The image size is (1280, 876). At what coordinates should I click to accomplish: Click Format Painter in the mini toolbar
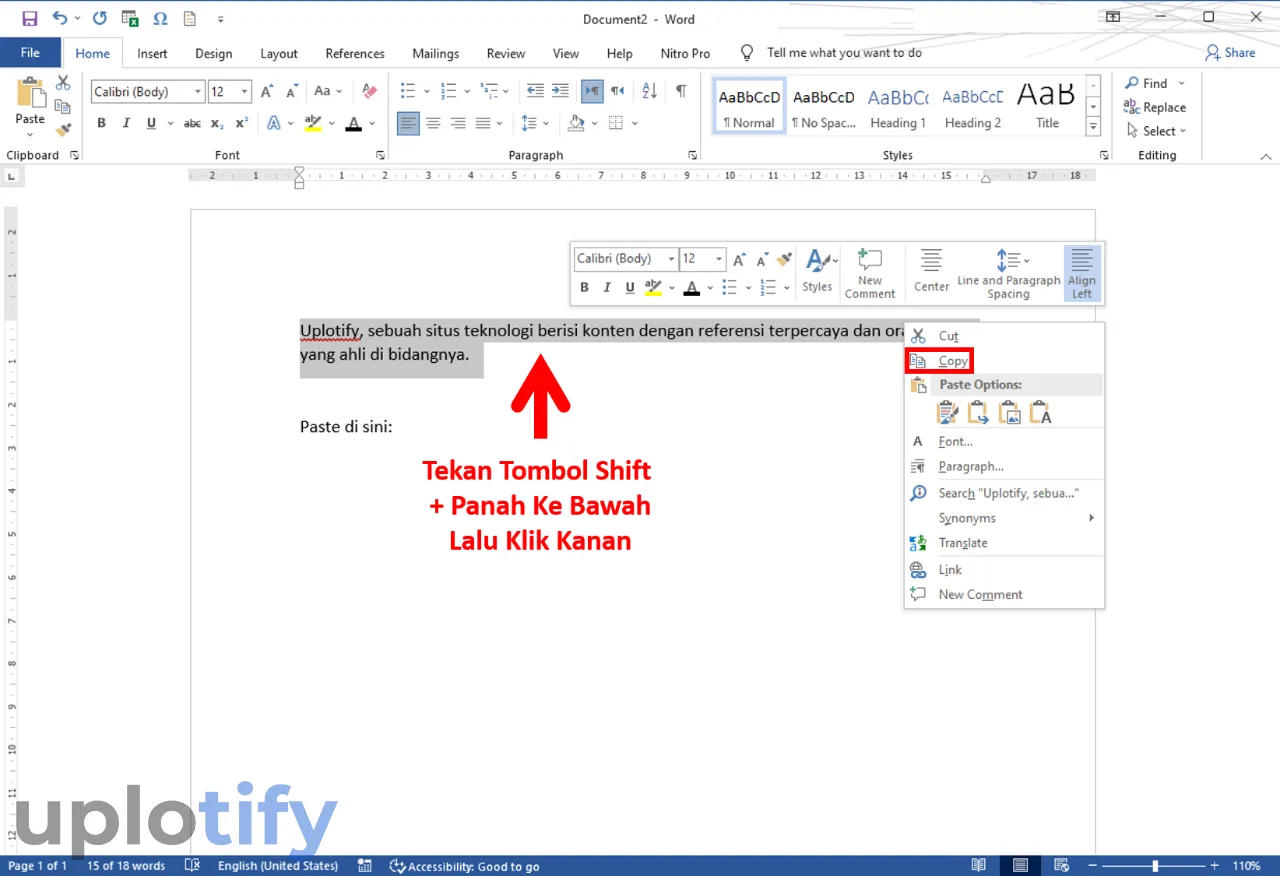coord(785,259)
